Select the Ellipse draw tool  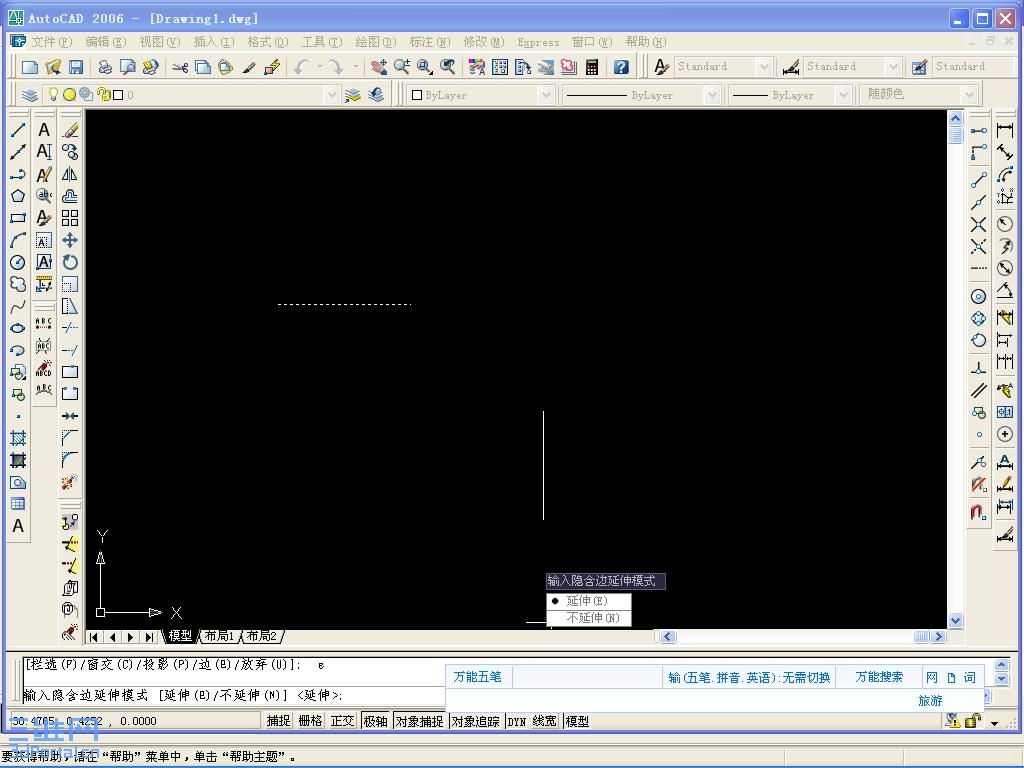coord(18,328)
